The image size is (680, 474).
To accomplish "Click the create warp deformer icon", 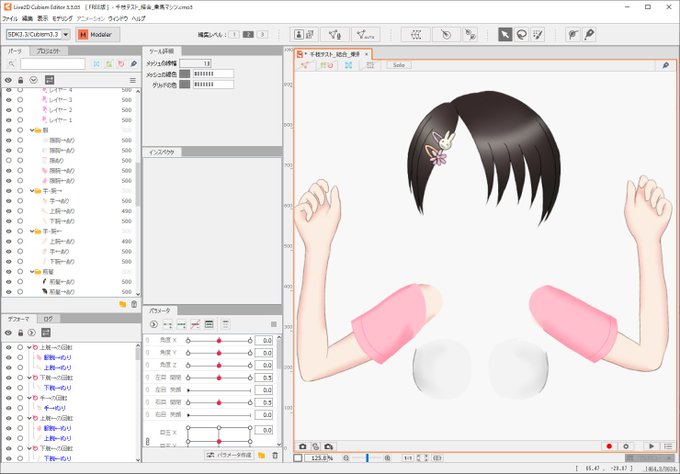I will coord(416,34).
